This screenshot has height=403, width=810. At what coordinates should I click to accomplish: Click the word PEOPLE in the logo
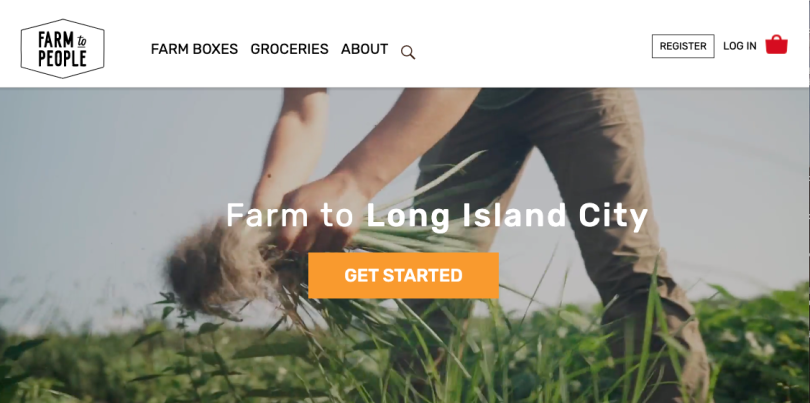pyautogui.click(x=62, y=59)
